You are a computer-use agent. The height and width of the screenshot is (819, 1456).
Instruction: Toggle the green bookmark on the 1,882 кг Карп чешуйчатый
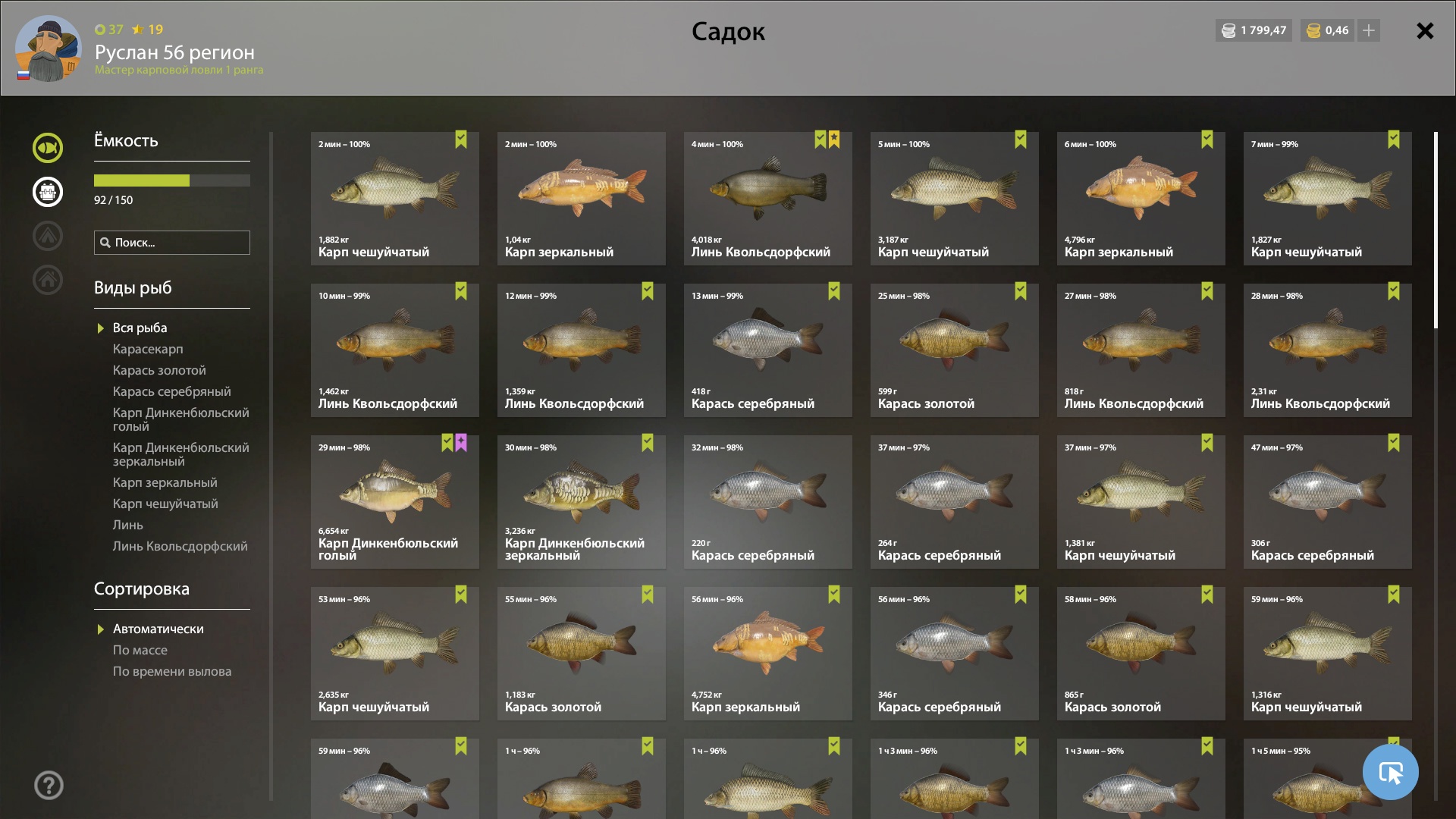coord(461,140)
